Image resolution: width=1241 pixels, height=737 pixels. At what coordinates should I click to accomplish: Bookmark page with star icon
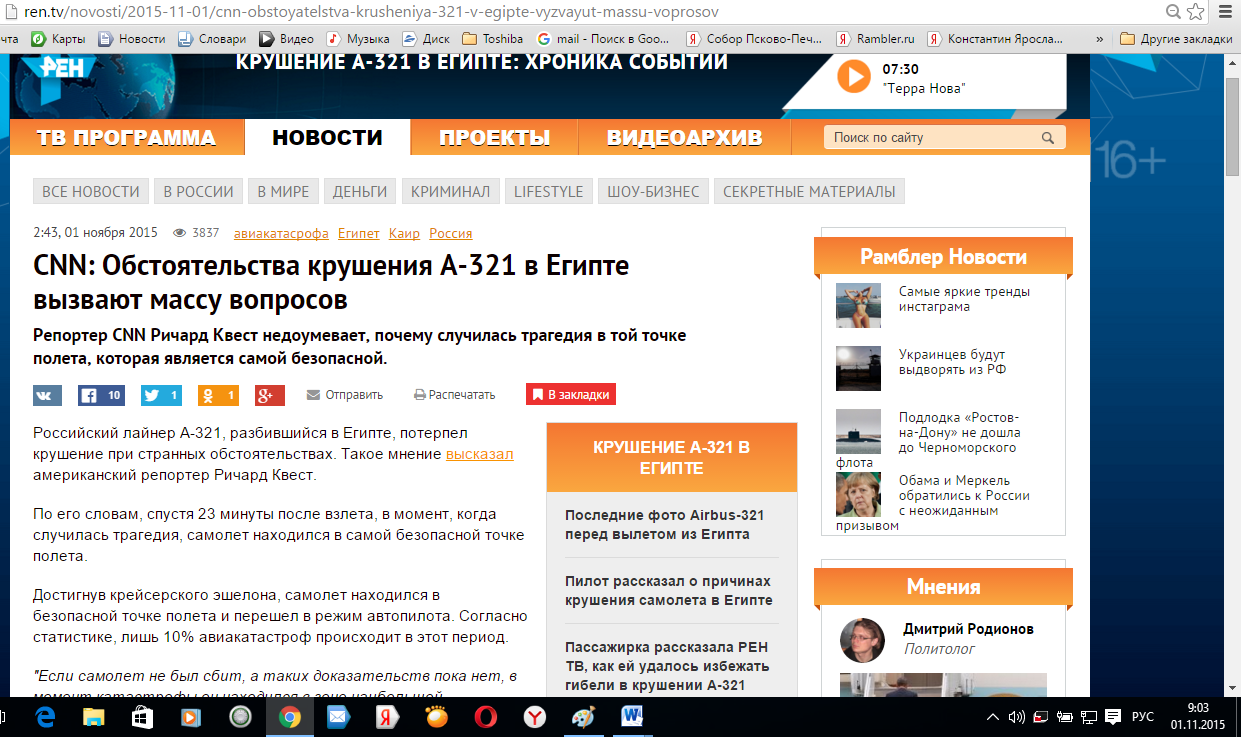click(x=1197, y=12)
